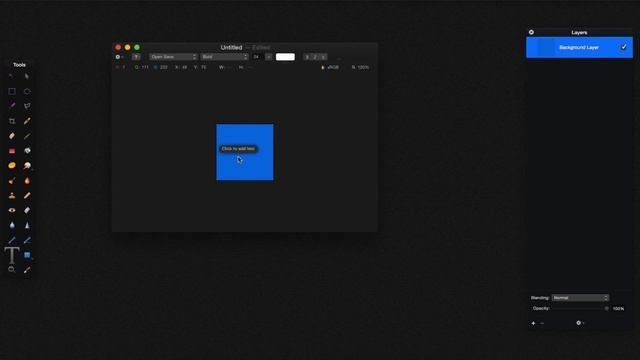Add a new layer with plus
Viewport: 640px width, 360px height.
click(533, 323)
